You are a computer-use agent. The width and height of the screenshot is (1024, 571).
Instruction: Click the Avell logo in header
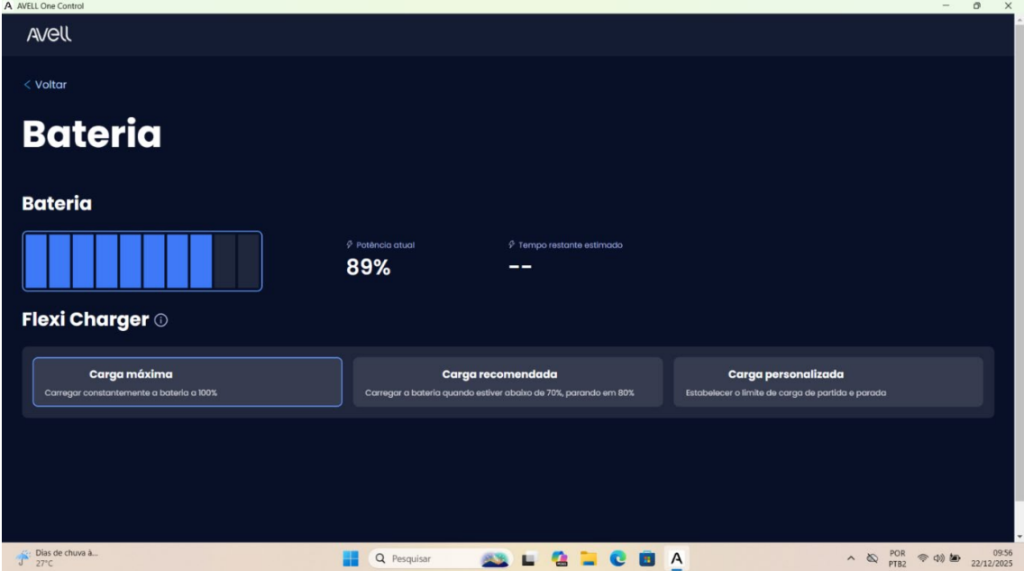click(49, 34)
